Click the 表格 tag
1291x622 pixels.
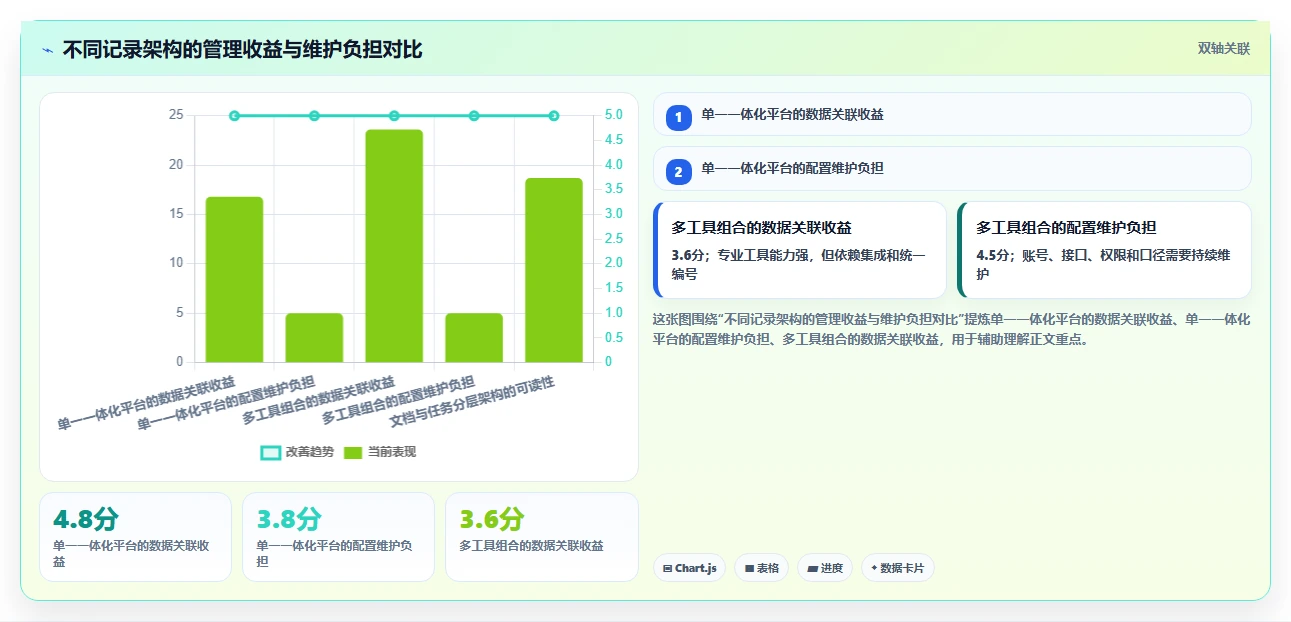point(762,568)
